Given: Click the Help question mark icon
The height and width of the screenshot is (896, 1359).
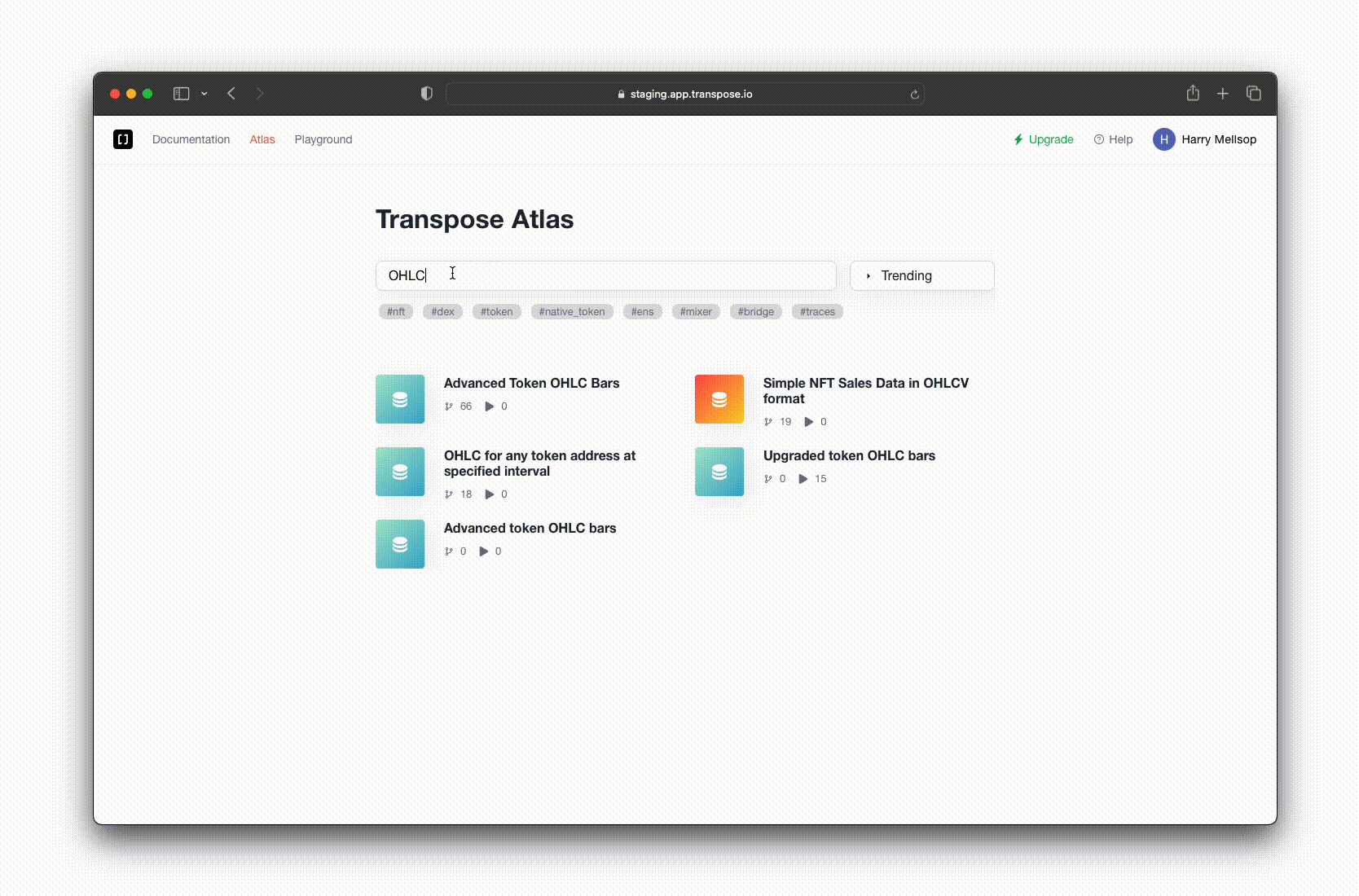Looking at the screenshot, I should tap(1099, 139).
